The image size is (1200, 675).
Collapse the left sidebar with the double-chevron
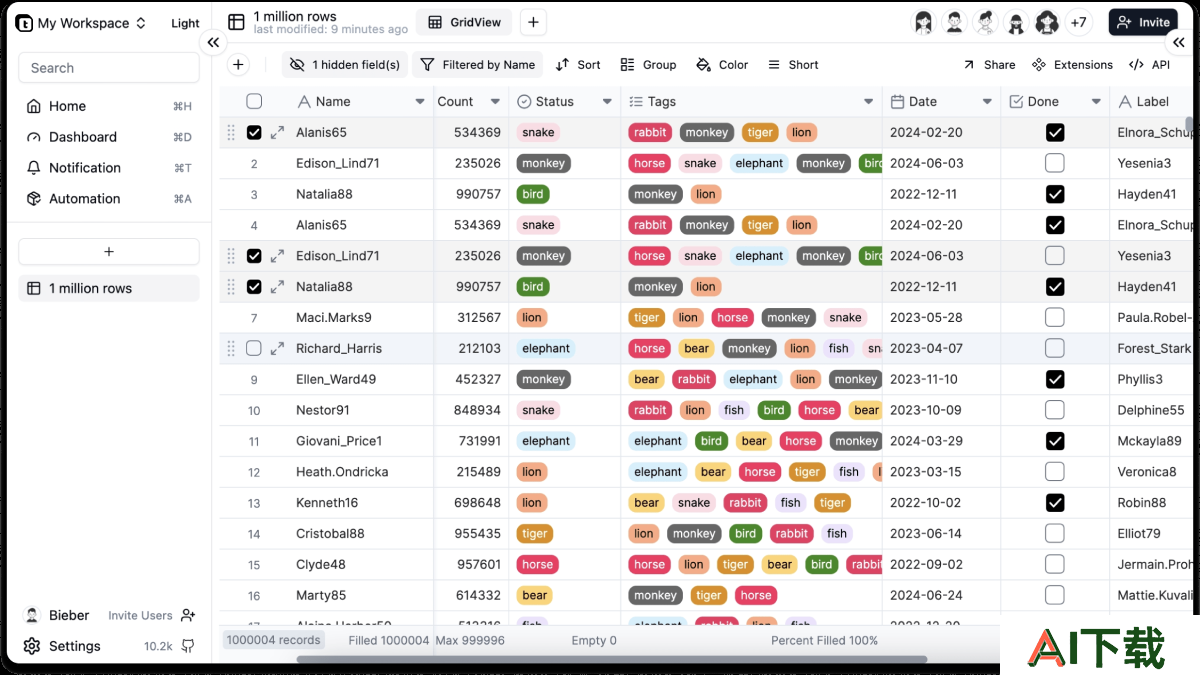(213, 42)
